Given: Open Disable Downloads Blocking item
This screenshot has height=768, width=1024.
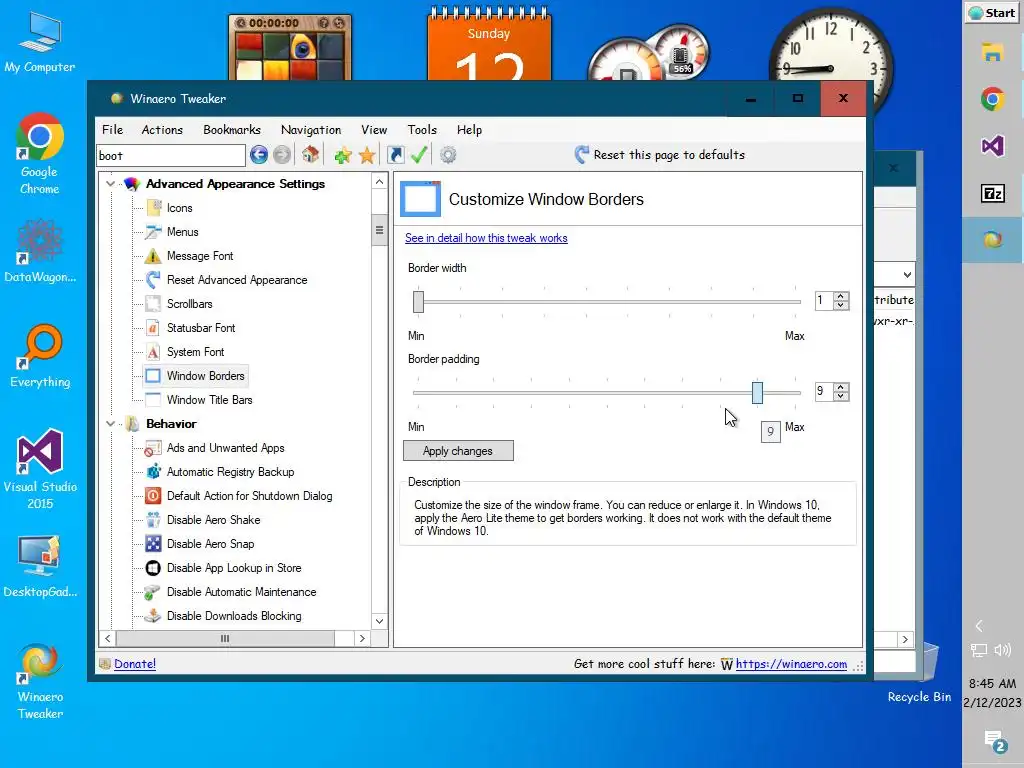Looking at the screenshot, I should 234,616.
